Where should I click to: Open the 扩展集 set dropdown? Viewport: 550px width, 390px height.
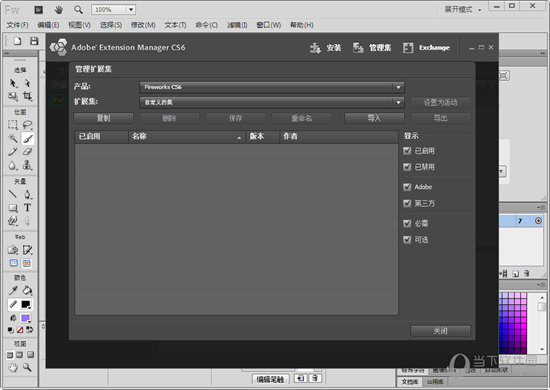tap(272, 102)
